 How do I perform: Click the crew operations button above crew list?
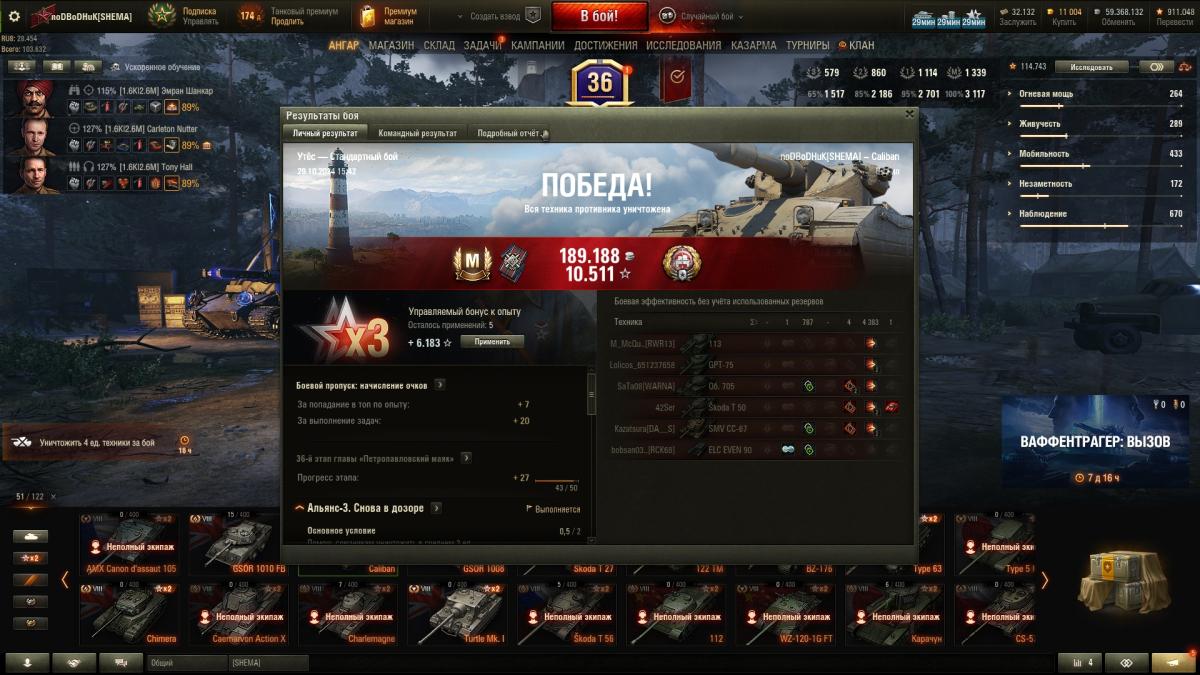tap(21, 66)
